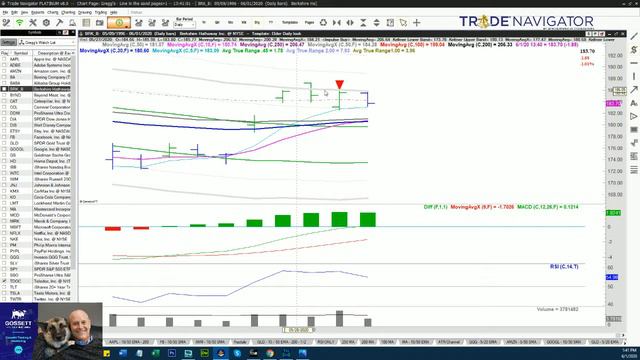Select the vertical line drawing tool
Screen dimensions: 640x360
click(634, 76)
